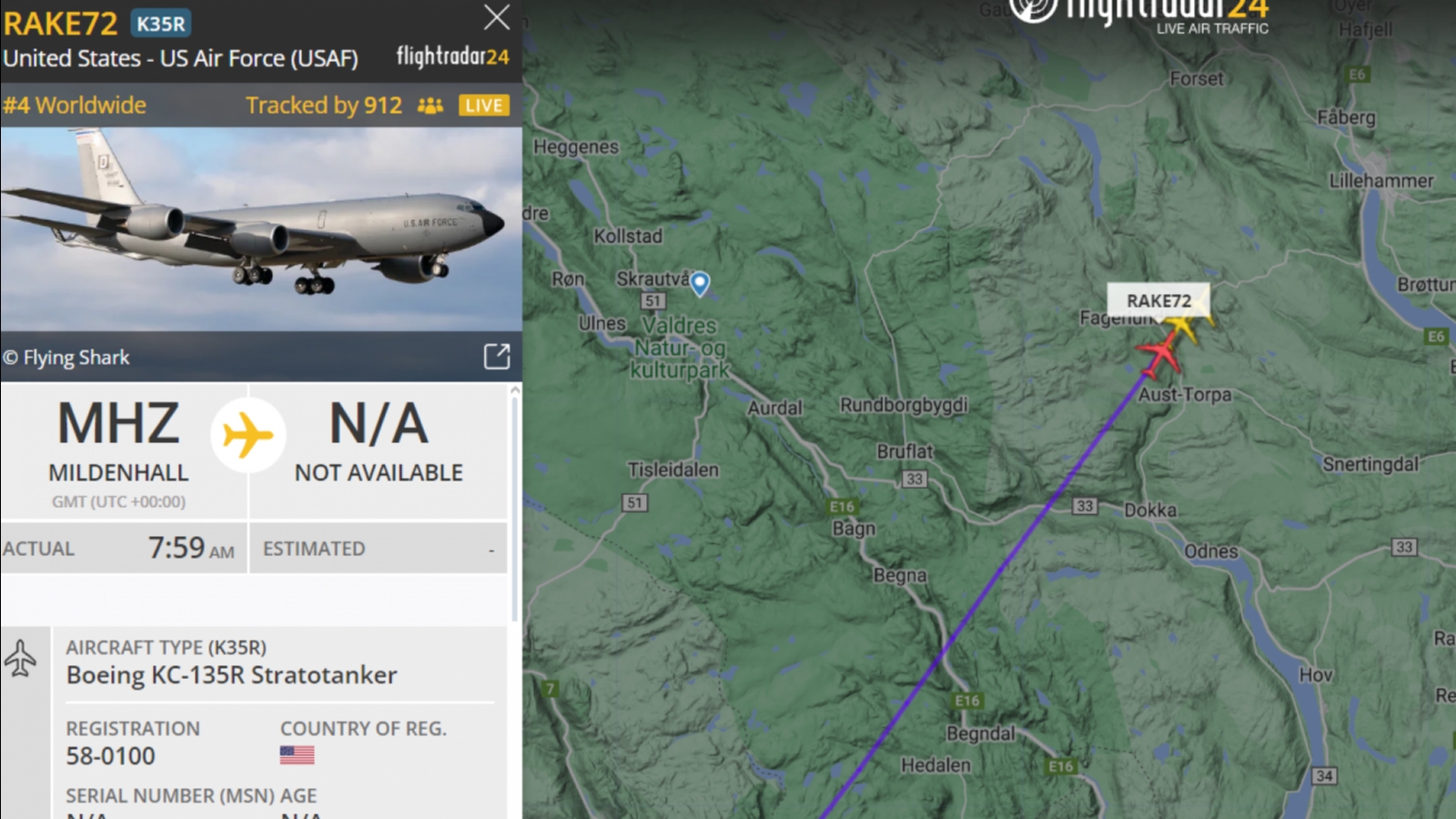This screenshot has width=1456, height=819.
Task: Click the flightradar24 logo in the panel
Action: (452, 57)
